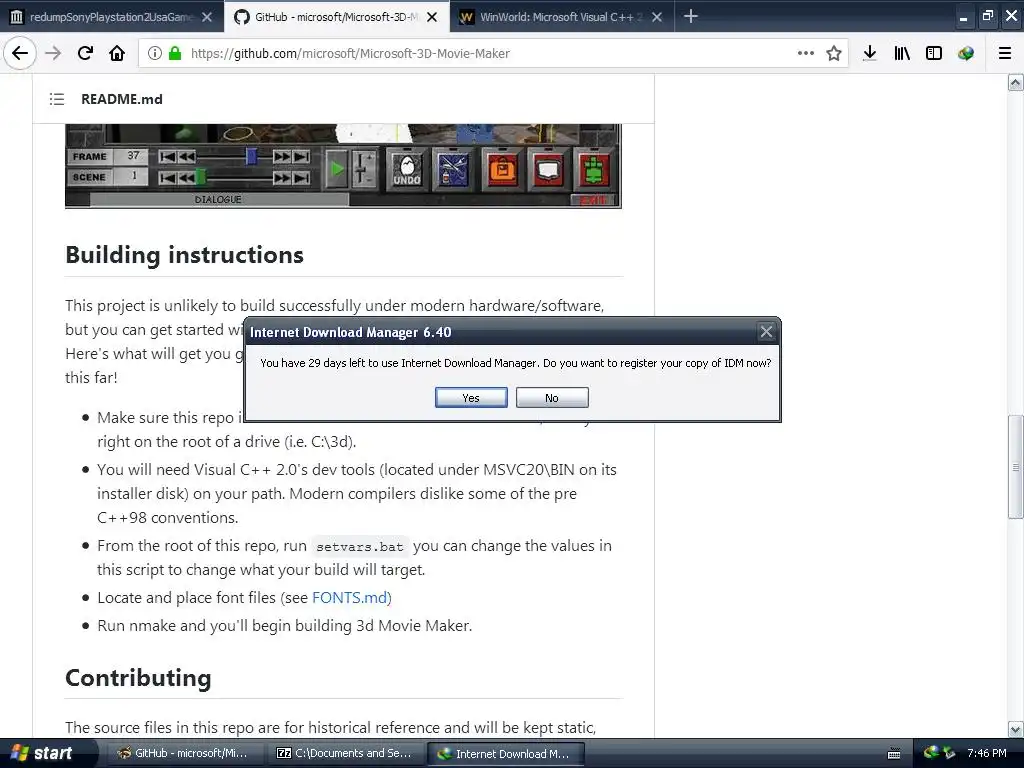Click the README.md heading text
This screenshot has height=768, width=1024.
121,99
